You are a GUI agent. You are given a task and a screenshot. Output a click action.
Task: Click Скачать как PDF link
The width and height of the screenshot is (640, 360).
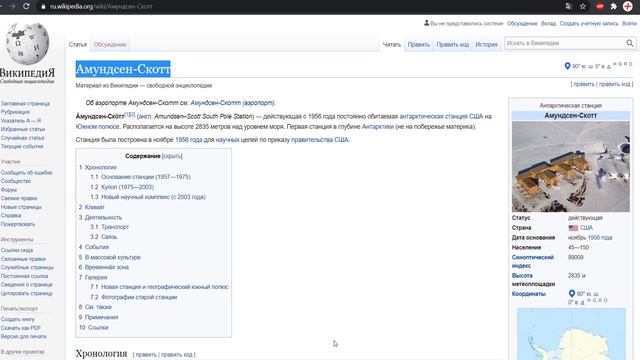click(21, 328)
